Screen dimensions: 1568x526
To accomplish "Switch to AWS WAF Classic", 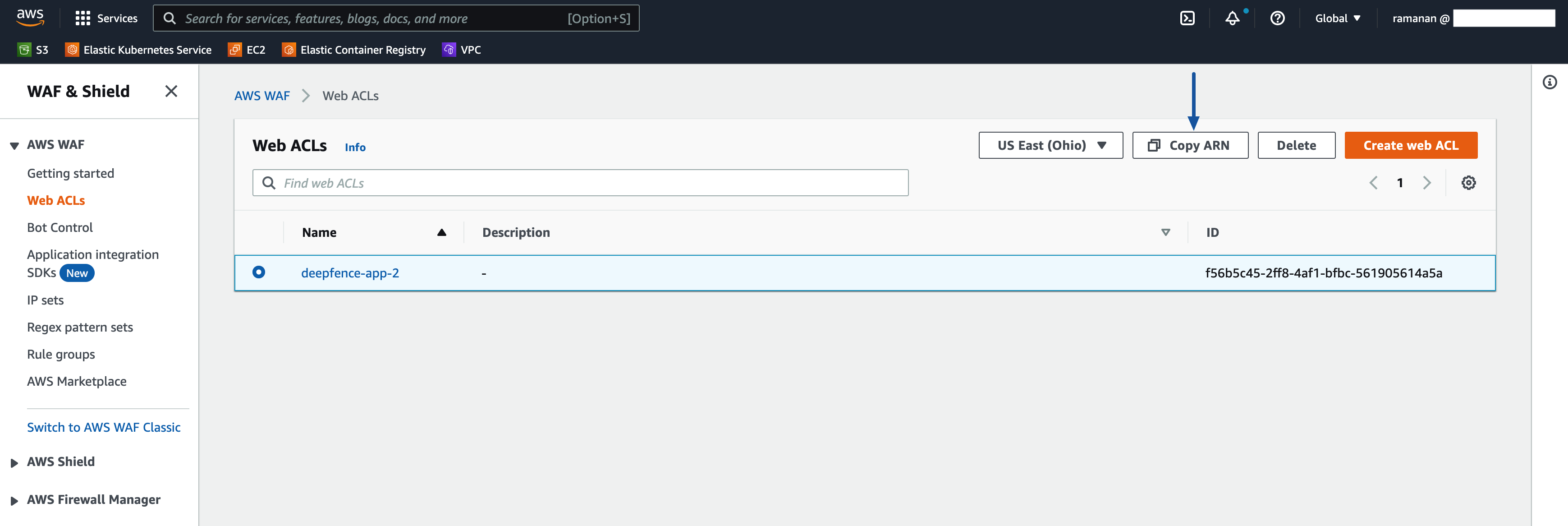I will pos(104,427).
